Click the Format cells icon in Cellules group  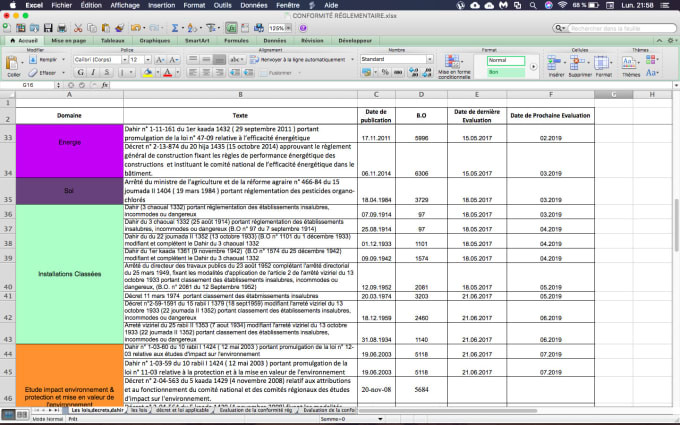point(603,66)
